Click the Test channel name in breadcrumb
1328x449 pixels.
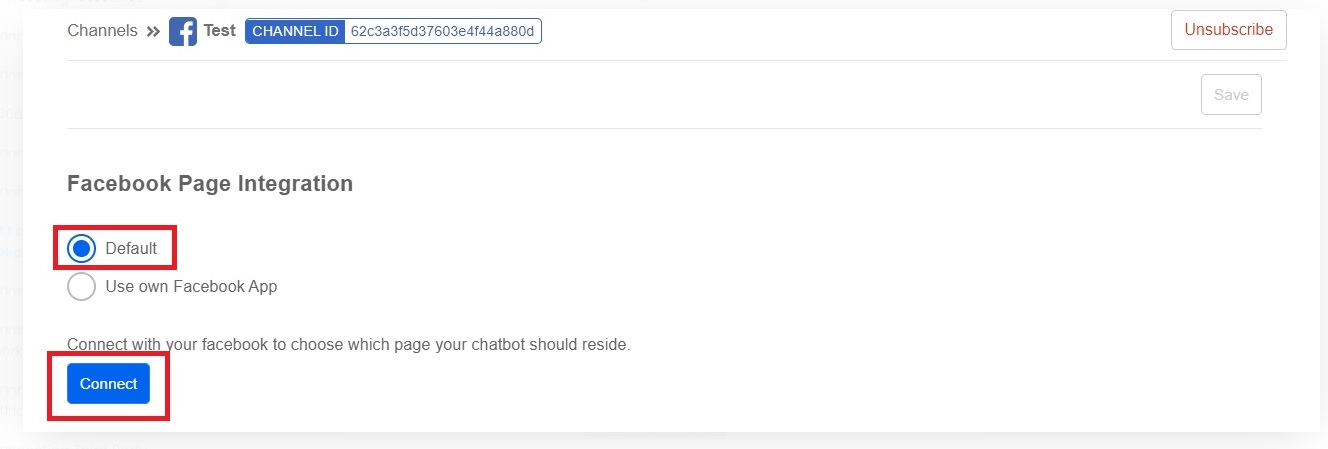tap(220, 30)
